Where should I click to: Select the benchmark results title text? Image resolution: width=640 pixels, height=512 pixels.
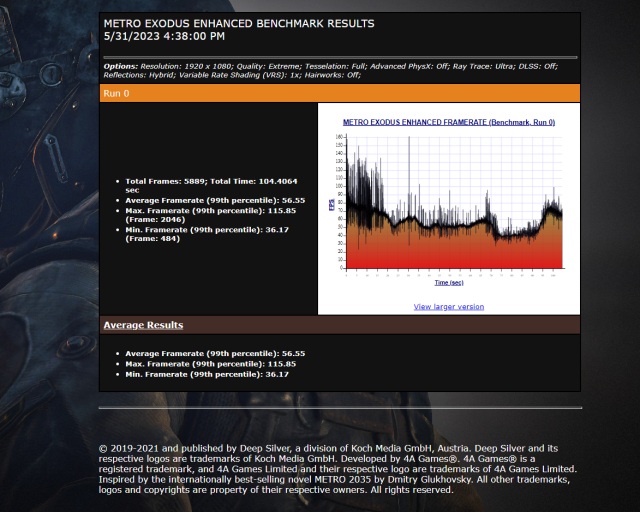[x=239, y=23]
